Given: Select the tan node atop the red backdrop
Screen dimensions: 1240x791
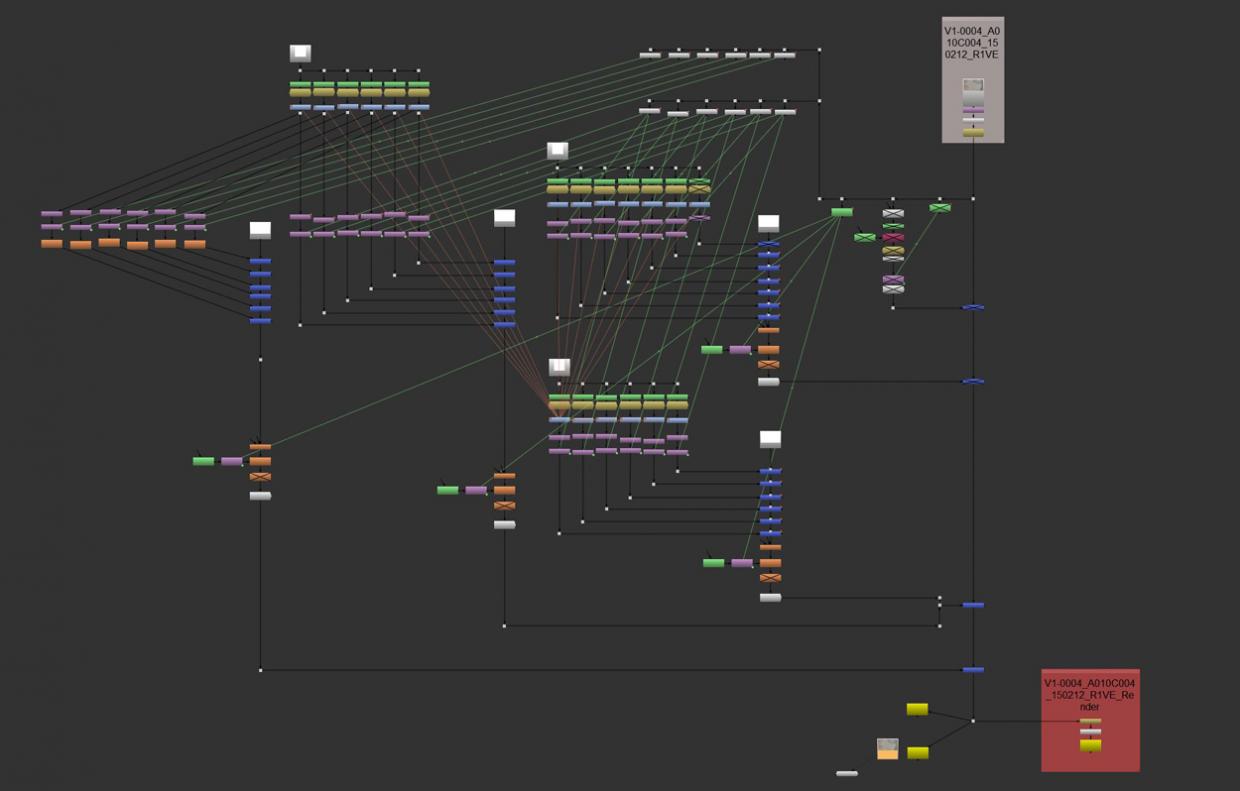Looking at the screenshot, I should 1090,720.
